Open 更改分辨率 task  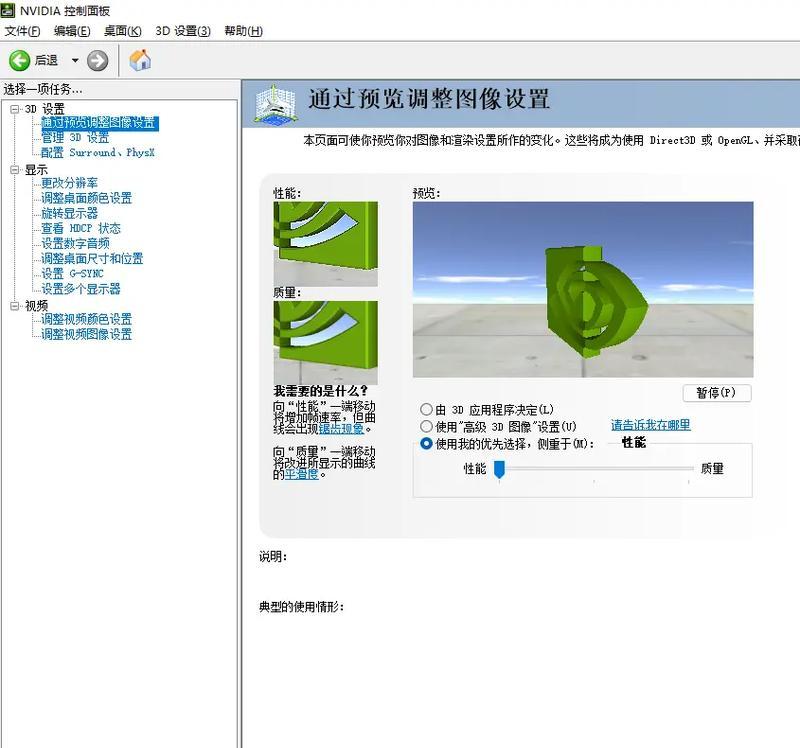pyautogui.click(x=69, y=183)
